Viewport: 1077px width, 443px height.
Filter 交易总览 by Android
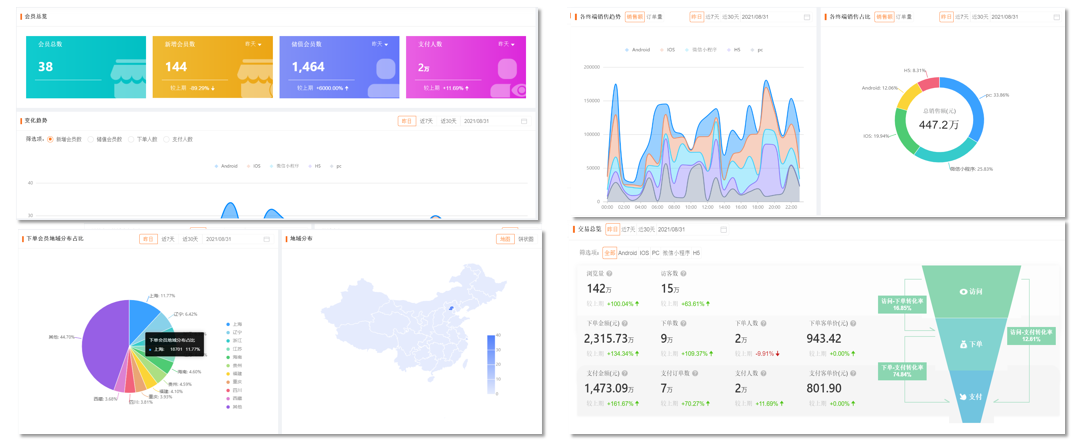(627, 253)
